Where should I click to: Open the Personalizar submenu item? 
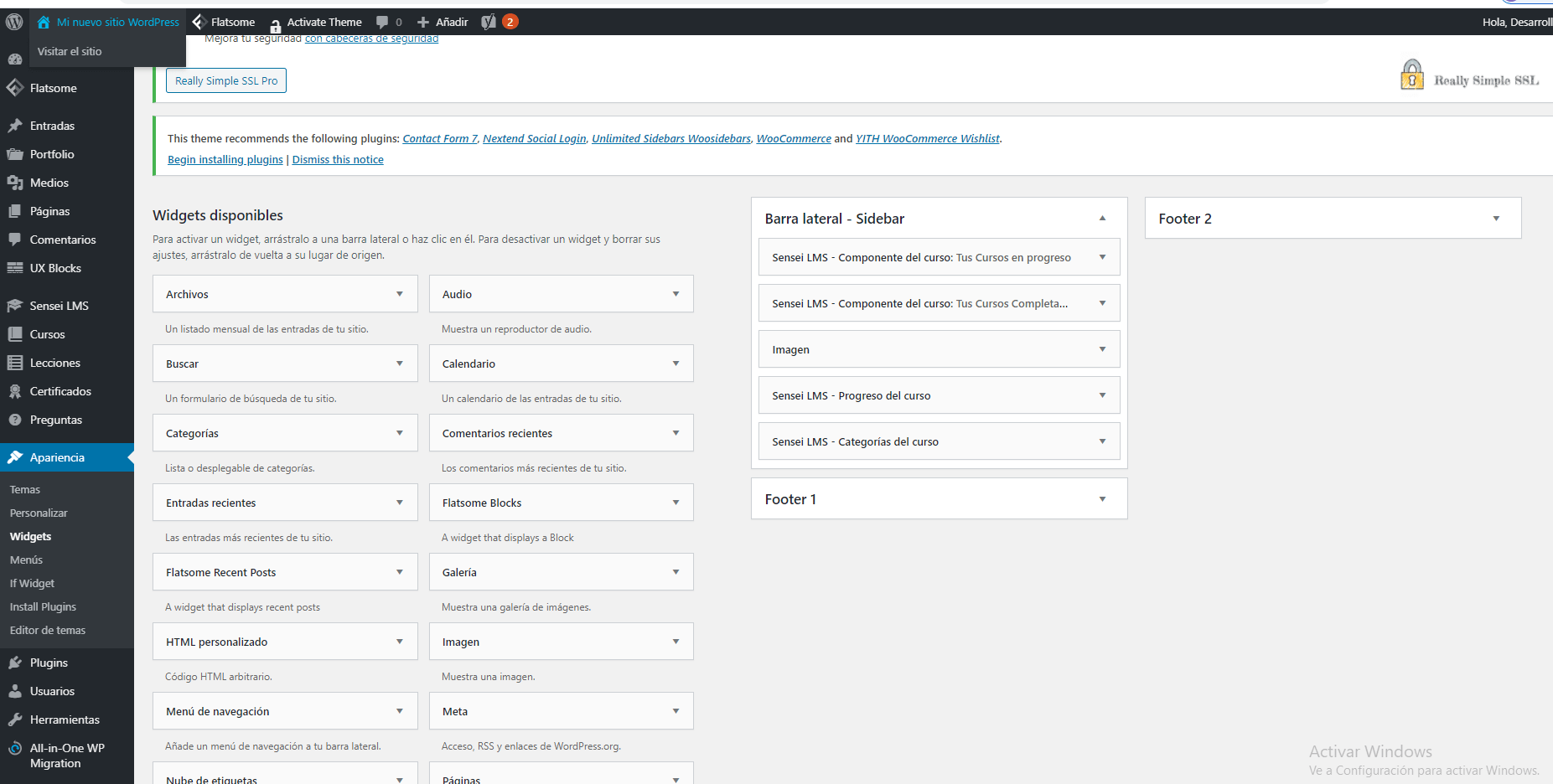click(x=39, y=513)
